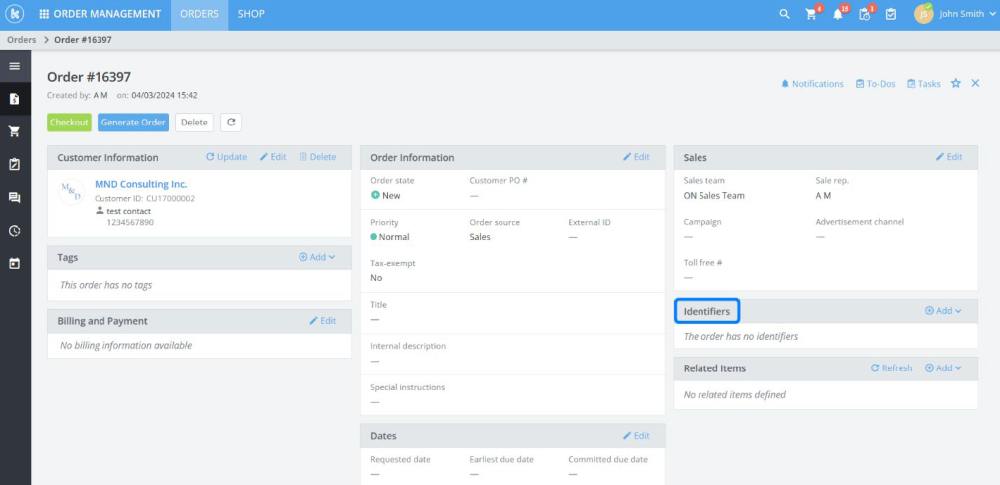Go to Orders breadcrumb
The width and height of the screenshot is (1000, 485).
tap(22, 40)
